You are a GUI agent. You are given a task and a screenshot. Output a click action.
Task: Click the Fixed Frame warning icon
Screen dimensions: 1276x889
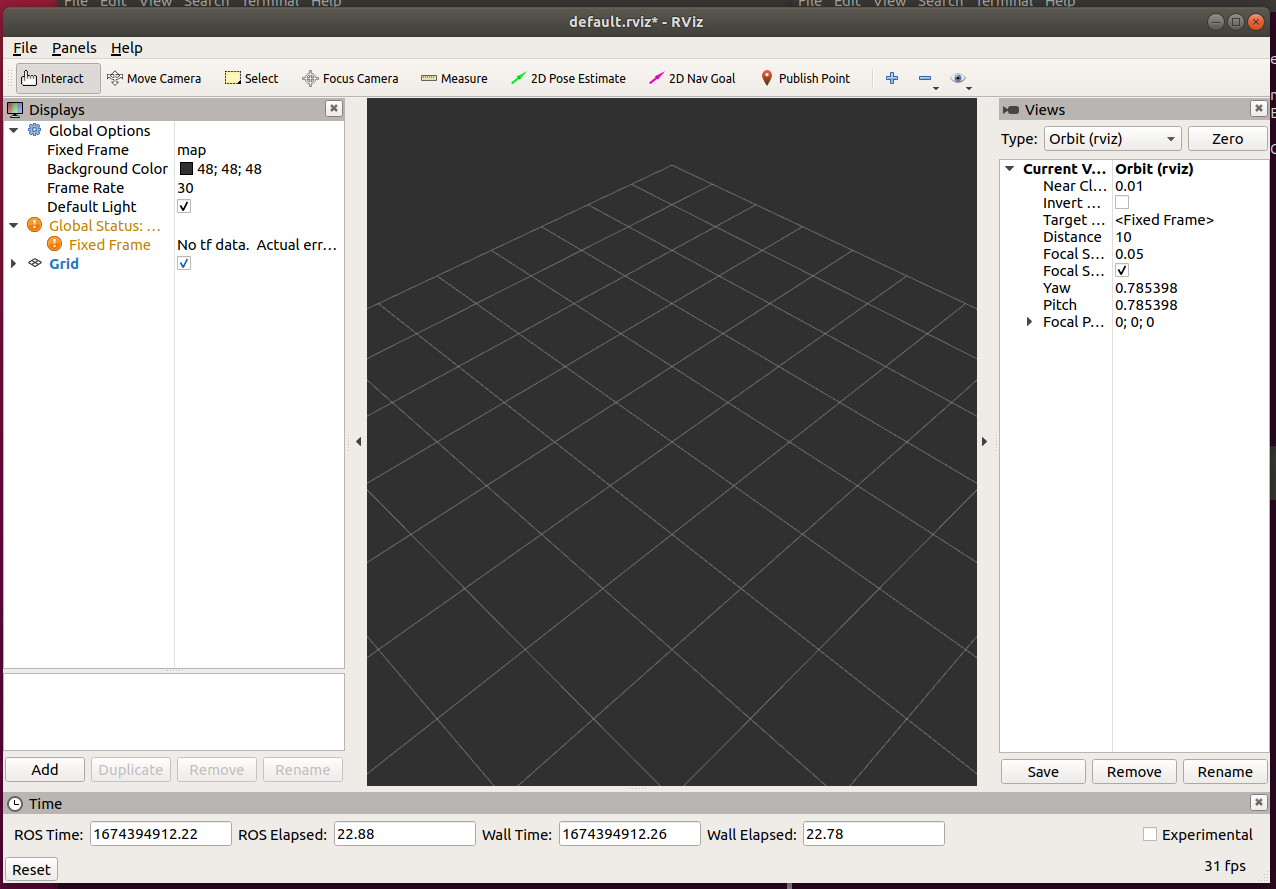click(x=55, y=244)
